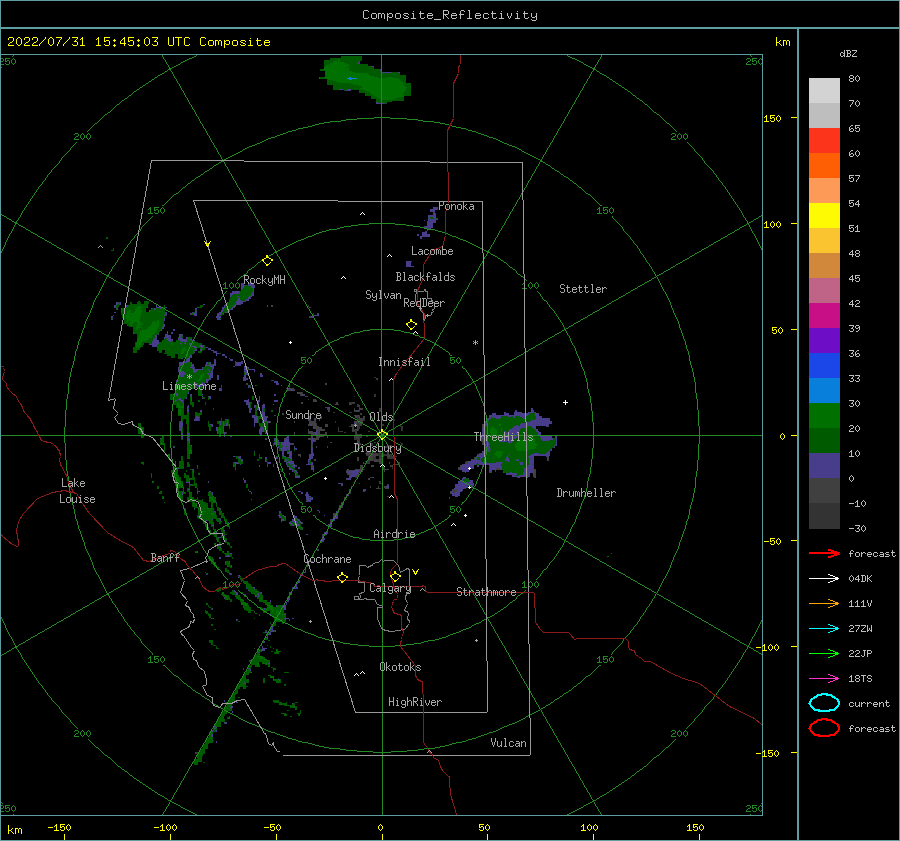Screen dimensions: 900x841
Task: Click the 60 dBZ red swatch
Action: click(x=824, y=141)
